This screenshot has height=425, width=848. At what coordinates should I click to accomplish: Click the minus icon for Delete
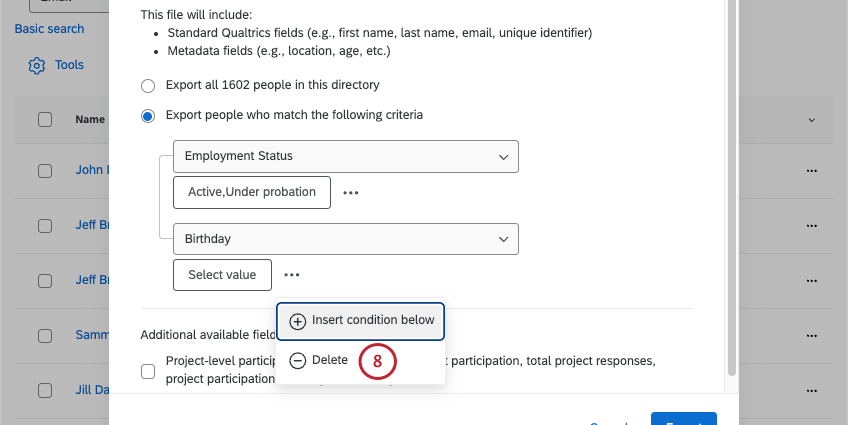point(297,360)
